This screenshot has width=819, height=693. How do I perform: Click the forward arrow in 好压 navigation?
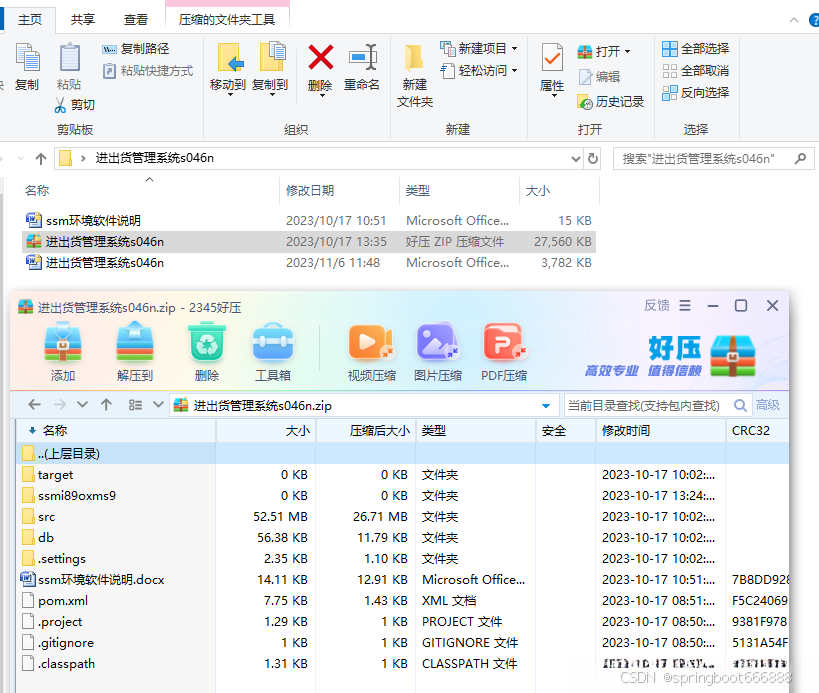(x=60, y=405)
